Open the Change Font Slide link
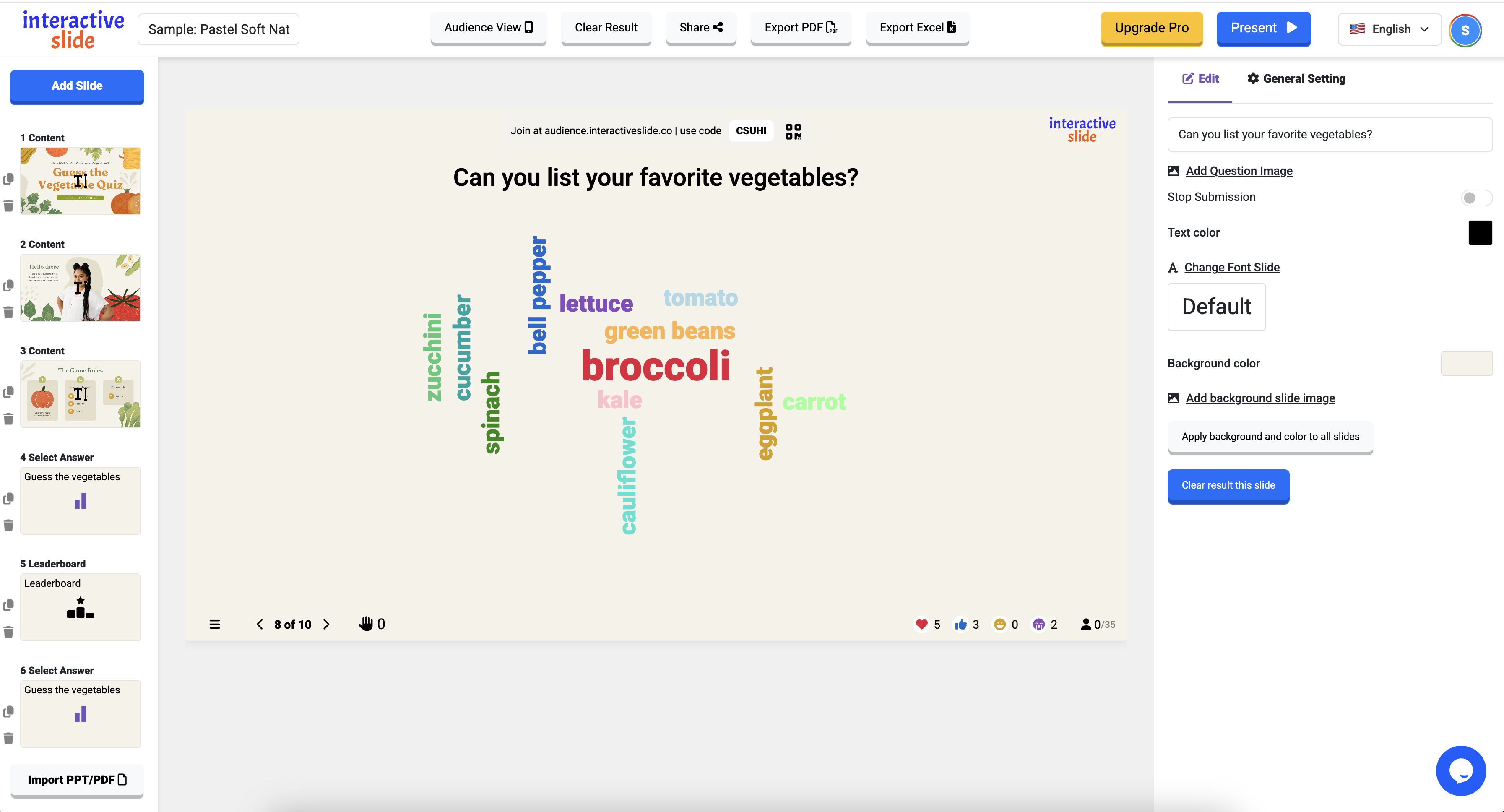The image size is (1504, 812). tap(1231, 267)
